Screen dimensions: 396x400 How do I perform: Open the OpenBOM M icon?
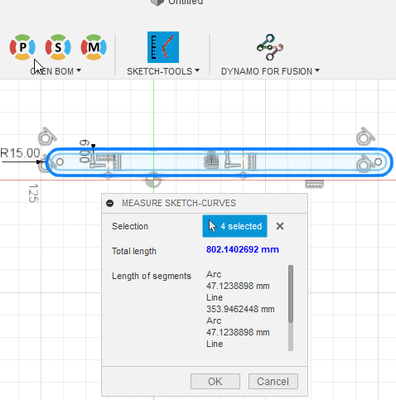pos(94,47)
